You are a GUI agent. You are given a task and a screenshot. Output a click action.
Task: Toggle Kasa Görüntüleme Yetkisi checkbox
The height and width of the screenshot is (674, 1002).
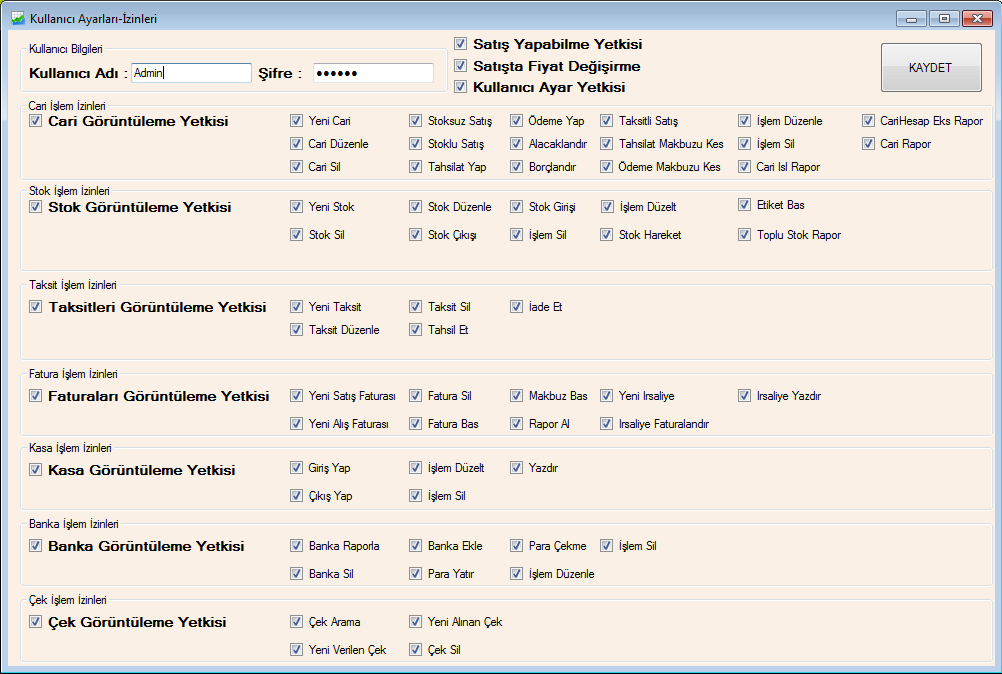click(x=36, y=470)
